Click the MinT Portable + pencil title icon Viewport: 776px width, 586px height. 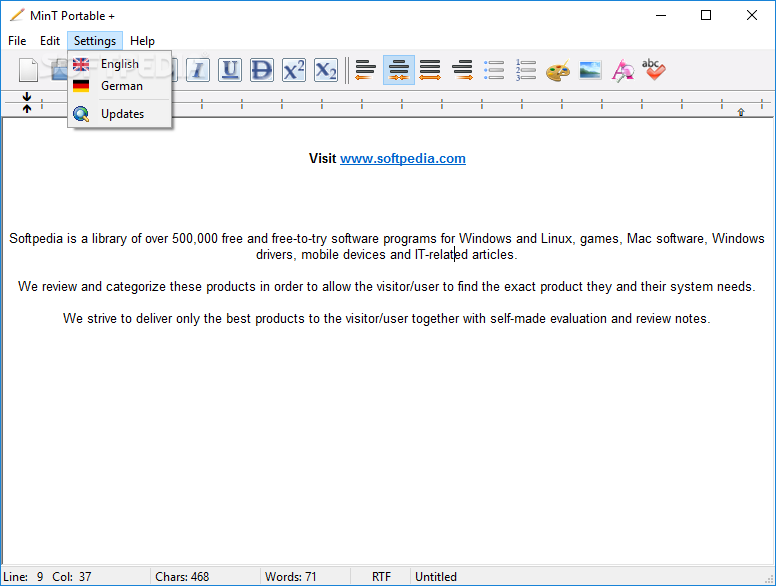point(17,15)
